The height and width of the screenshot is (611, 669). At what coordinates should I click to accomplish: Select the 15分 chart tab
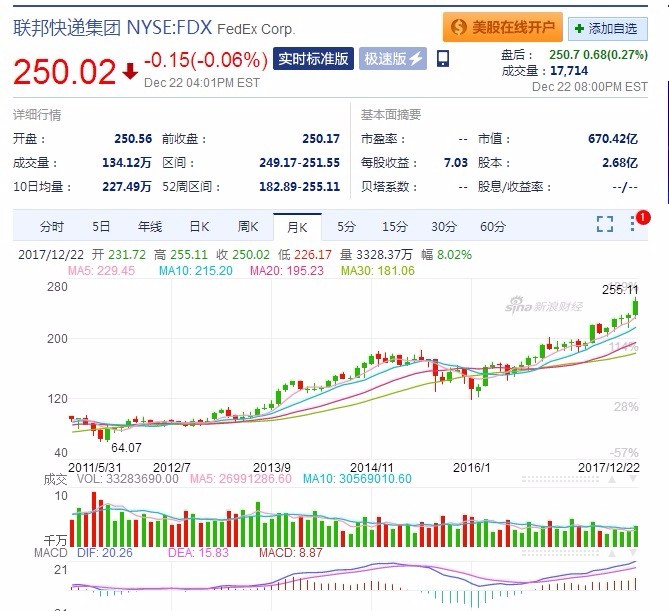[395, 226]
